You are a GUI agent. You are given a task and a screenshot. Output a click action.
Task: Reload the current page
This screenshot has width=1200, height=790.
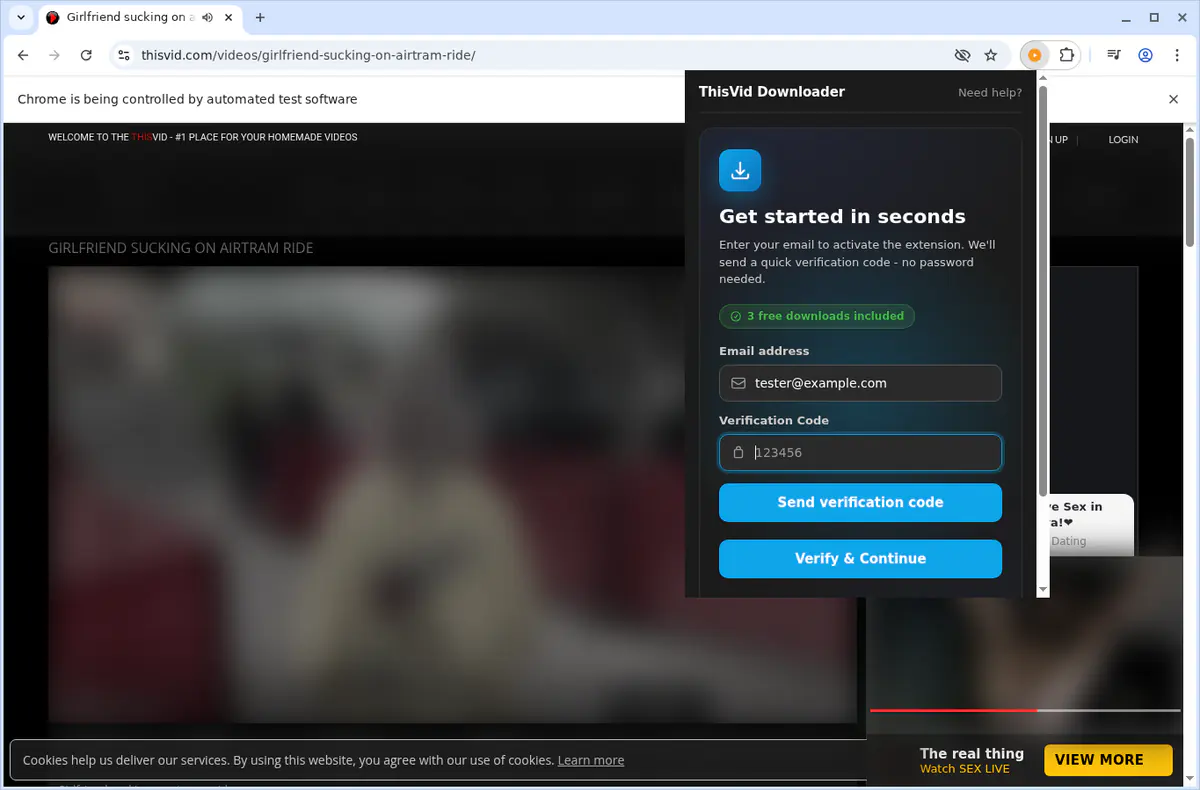click(87, 55)
